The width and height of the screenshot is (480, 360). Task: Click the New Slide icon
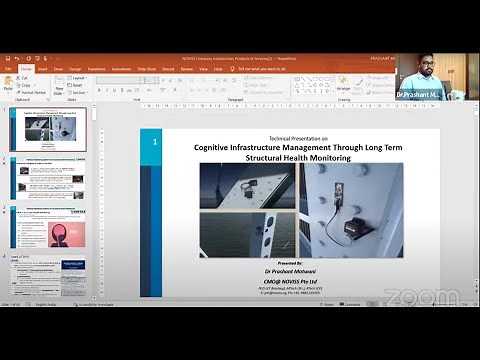(59, 81)
